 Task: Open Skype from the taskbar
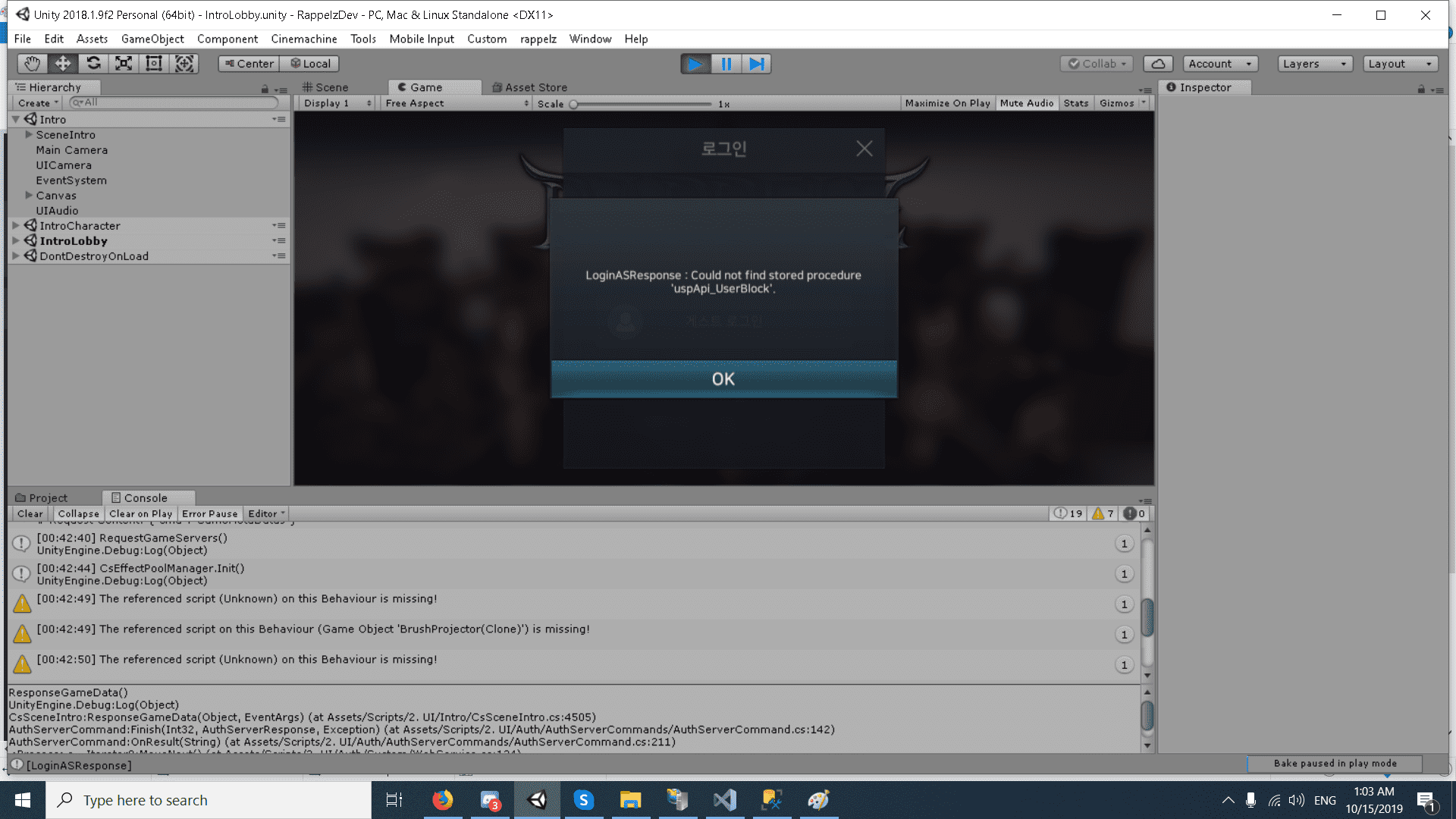[x=583, y=800]
